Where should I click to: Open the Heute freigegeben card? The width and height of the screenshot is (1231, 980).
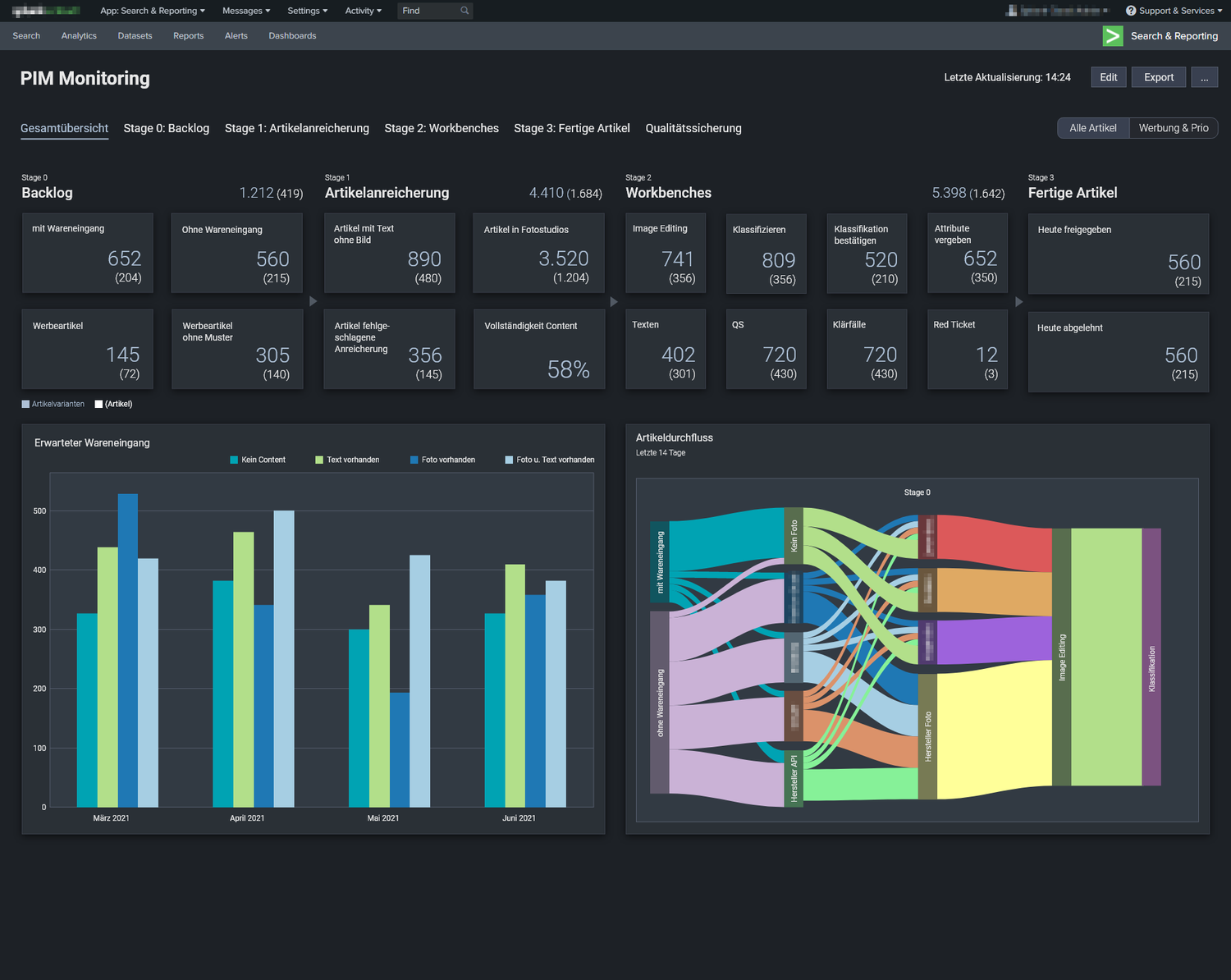click(x=1119, y=254)
